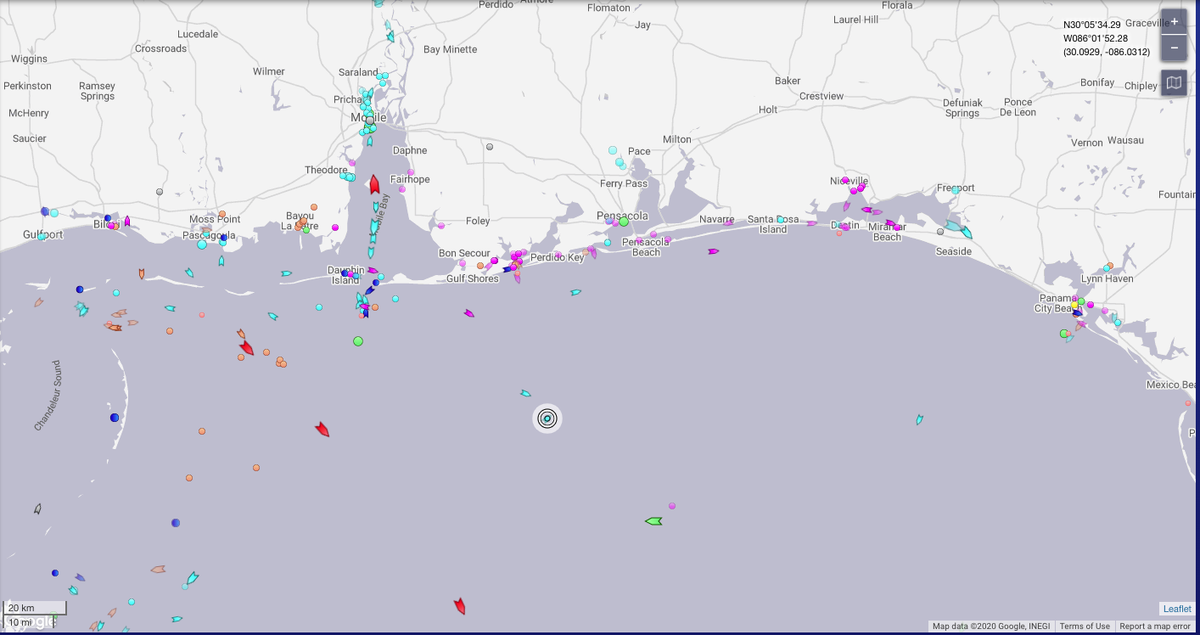Click the Gulf Shores label
This screenshot has width=1200, height=635.
pos(472,279)
